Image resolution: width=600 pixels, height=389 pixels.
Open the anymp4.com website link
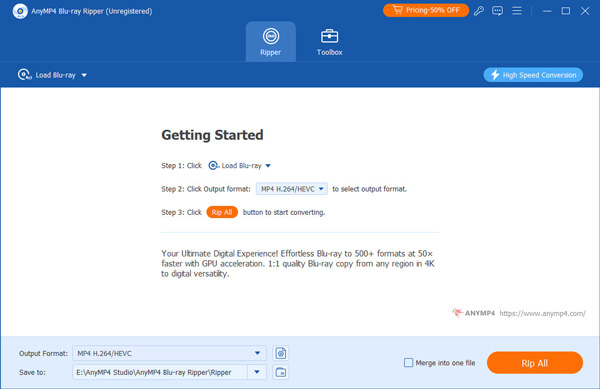point(542,313)
